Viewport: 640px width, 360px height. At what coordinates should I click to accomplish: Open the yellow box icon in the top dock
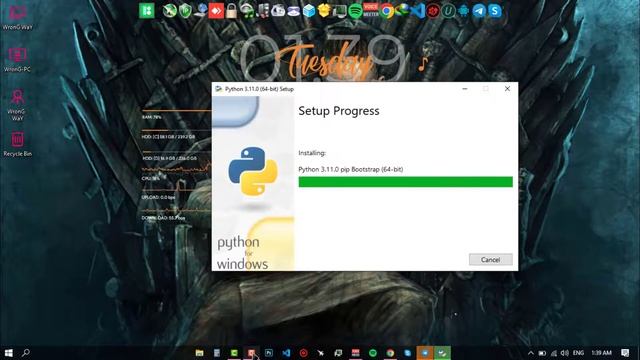[324, 11]
